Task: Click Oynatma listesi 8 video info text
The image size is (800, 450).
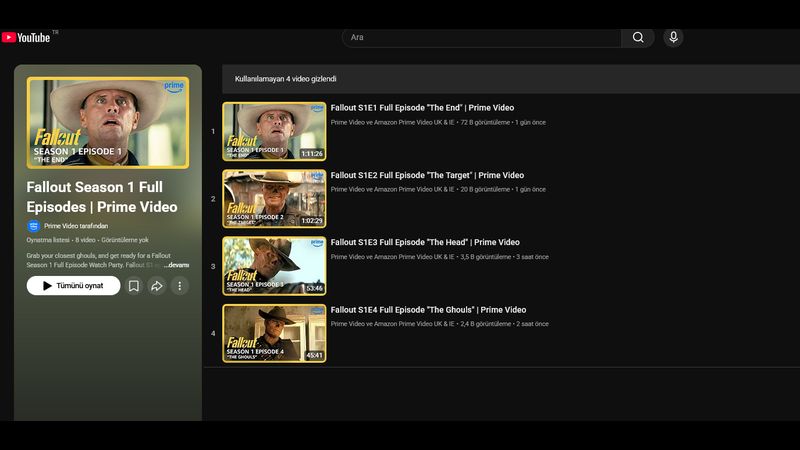Action: pyautogui.click(x=87, y=240)
